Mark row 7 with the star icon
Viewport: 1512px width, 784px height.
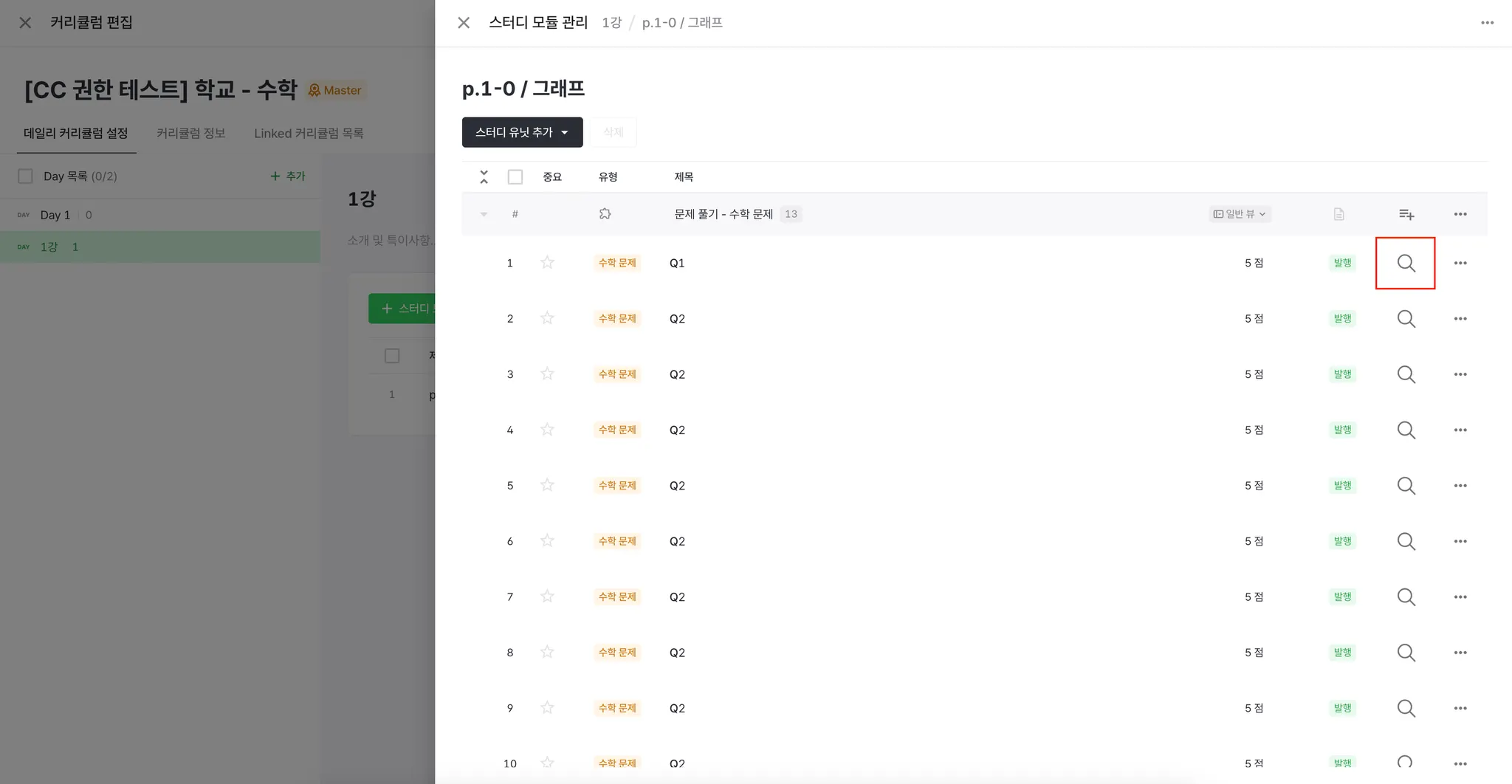tap(547, 596)
